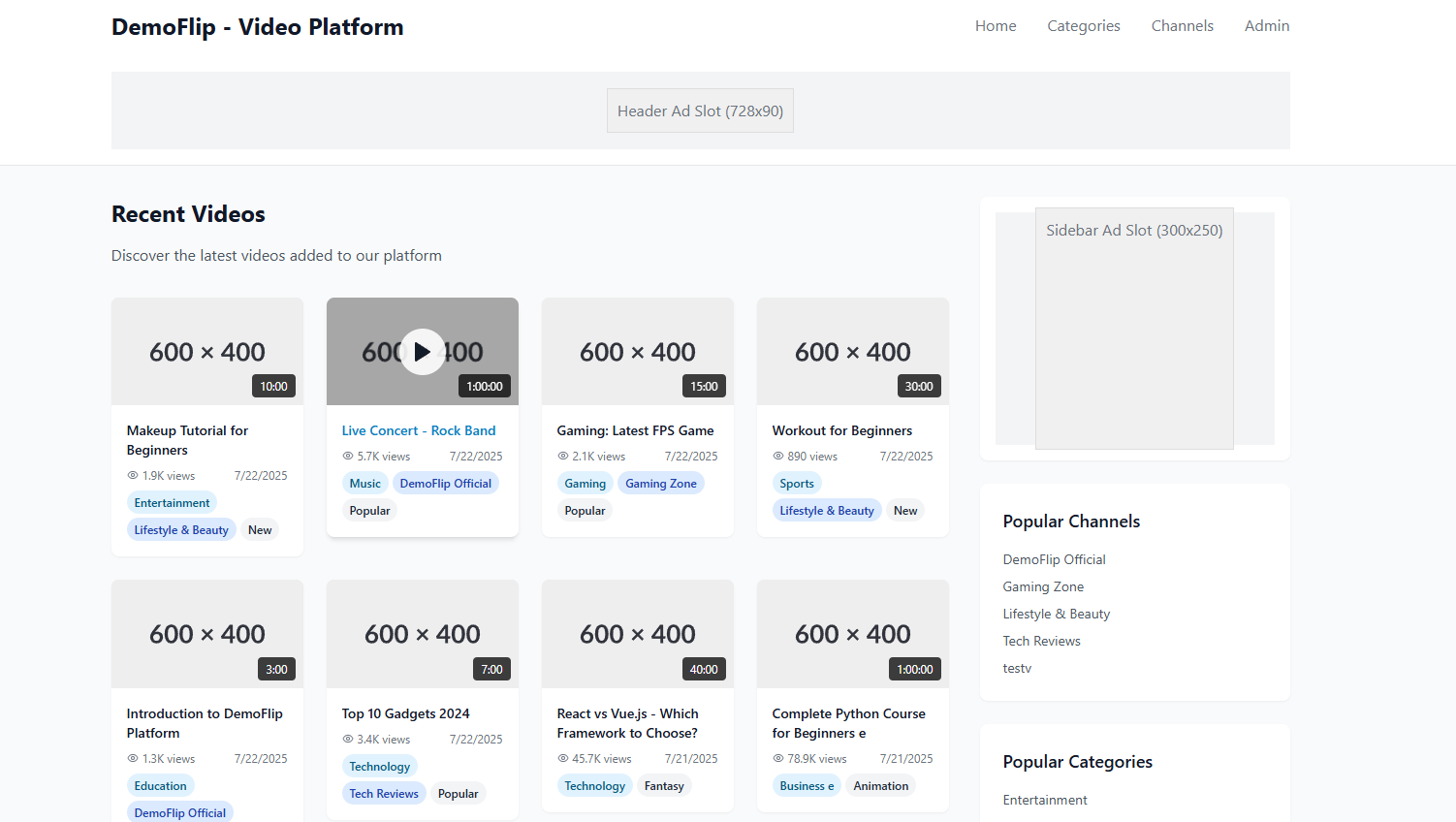Screen dimensions: 1456x822
Task: Select DemoFlip Official tag on Introduction card
Action: coord(180,812)
